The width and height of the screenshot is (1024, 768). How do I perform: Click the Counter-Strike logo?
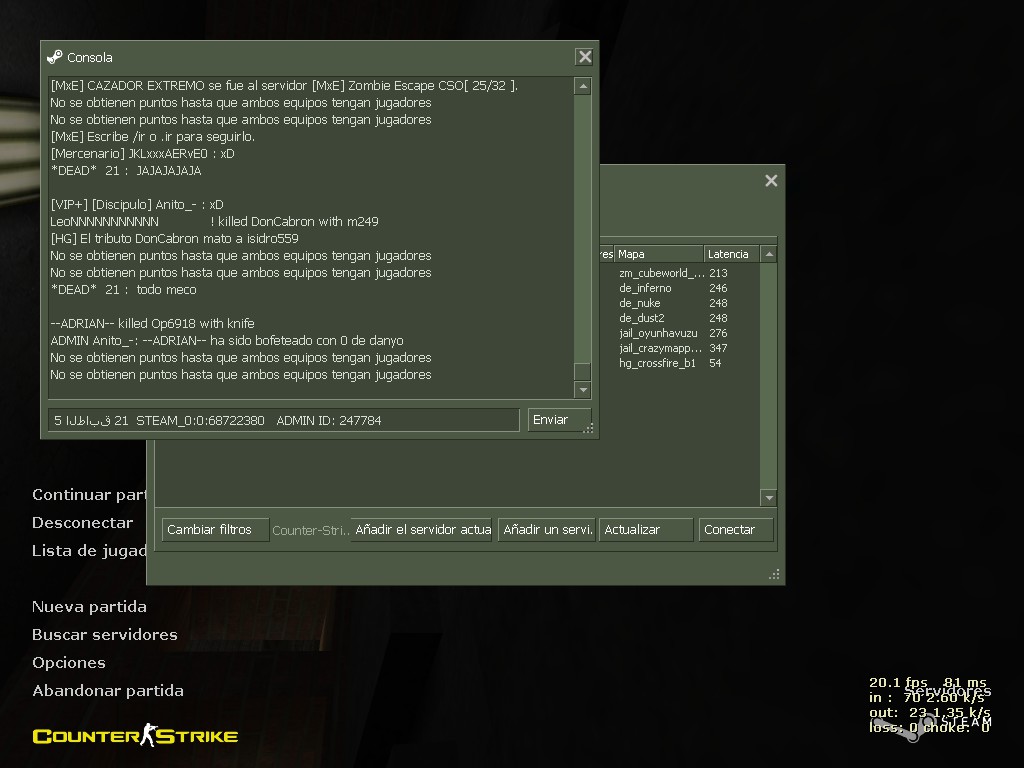pyautogui.click(x=135, y=735)
